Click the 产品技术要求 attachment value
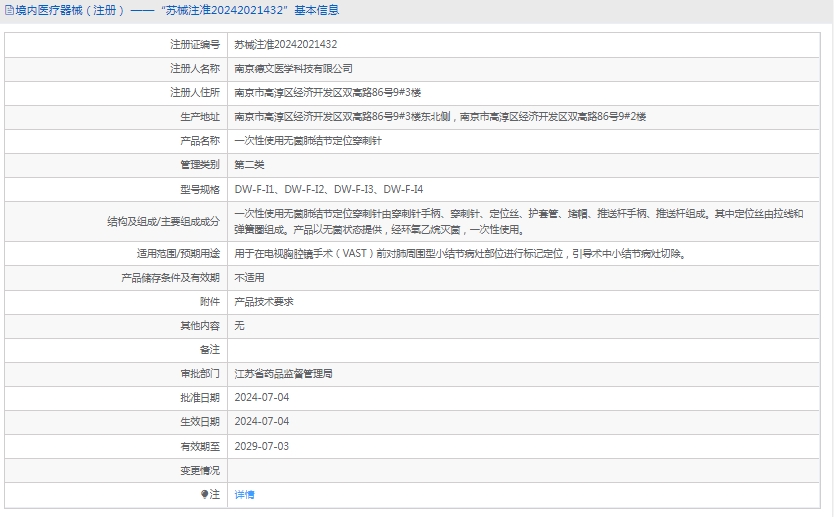 point(264,302)
